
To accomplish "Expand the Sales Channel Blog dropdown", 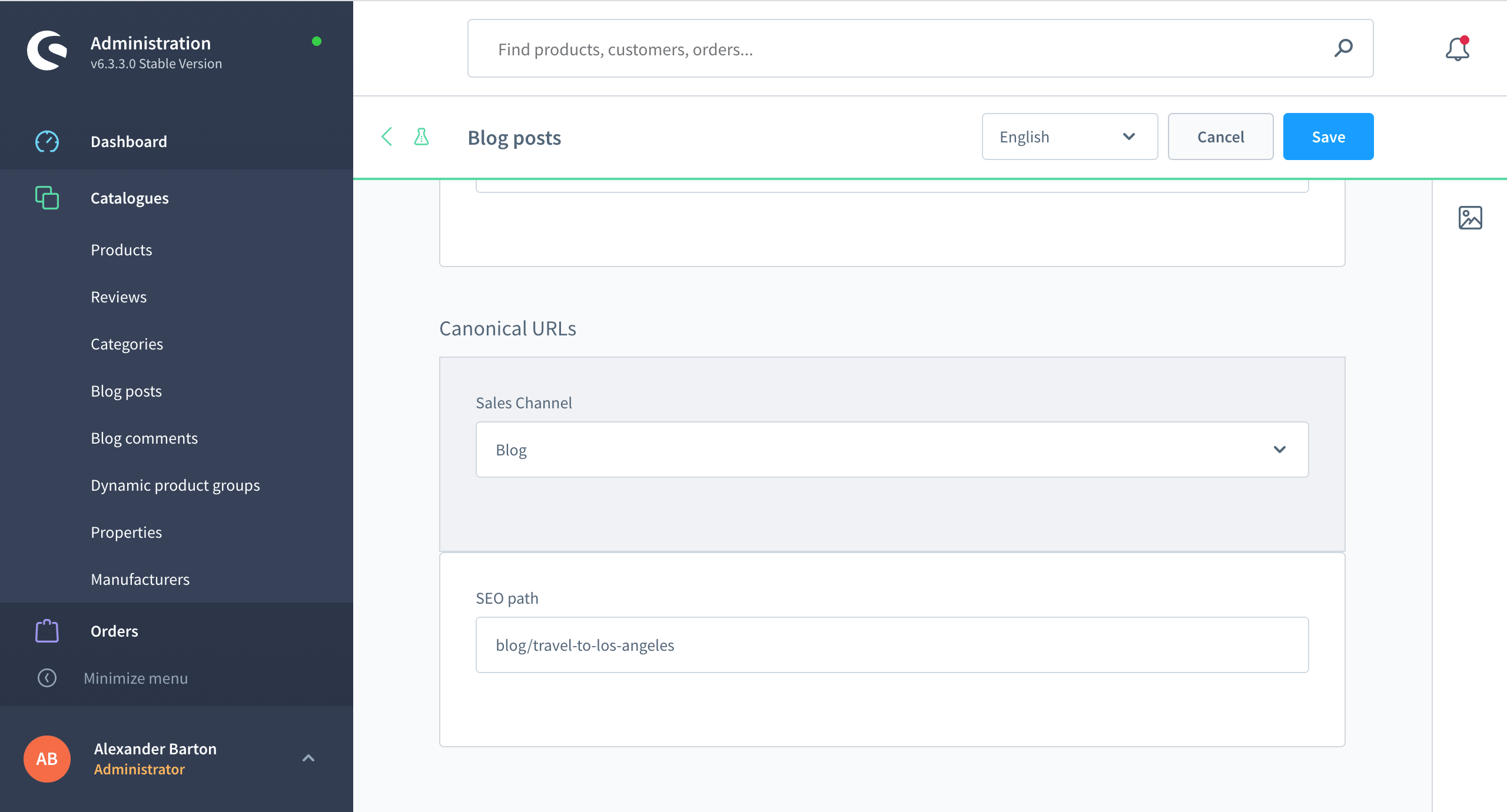I will point(891,450).
